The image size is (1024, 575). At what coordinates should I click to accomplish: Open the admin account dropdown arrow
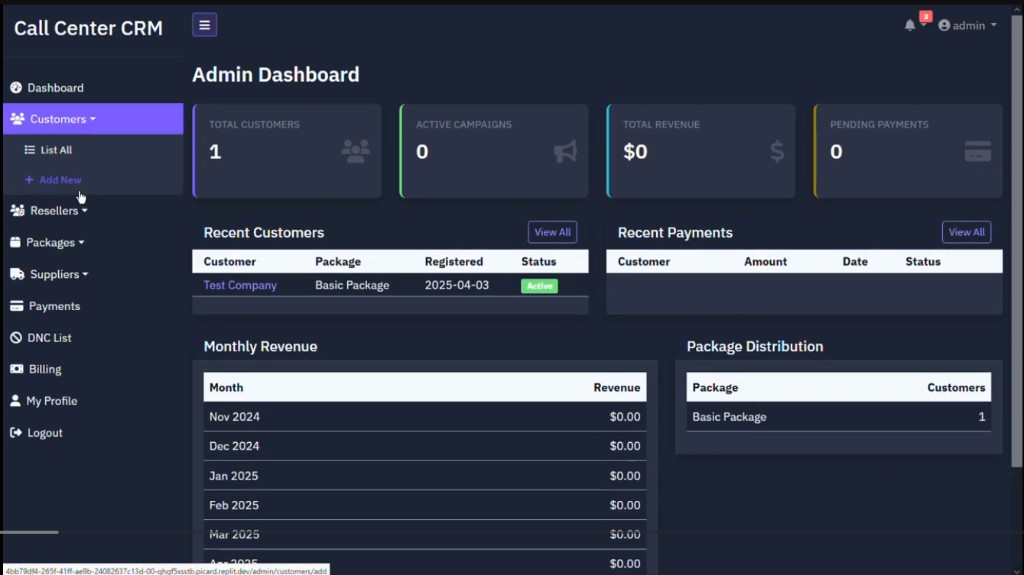pyautogui.click(x=993, y=25)
